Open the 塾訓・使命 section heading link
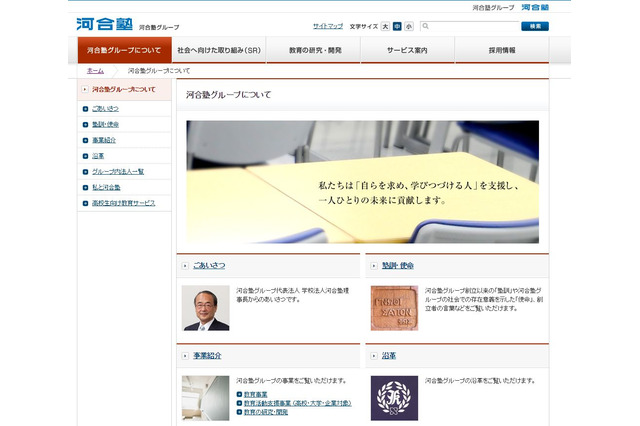 [398, 266]
